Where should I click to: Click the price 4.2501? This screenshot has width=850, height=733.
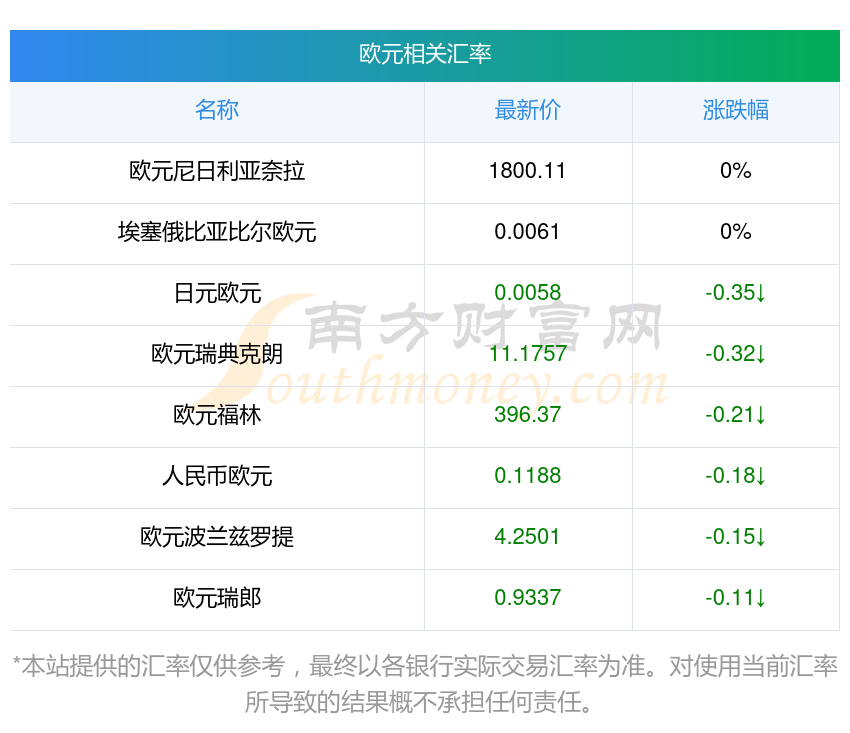527,537
